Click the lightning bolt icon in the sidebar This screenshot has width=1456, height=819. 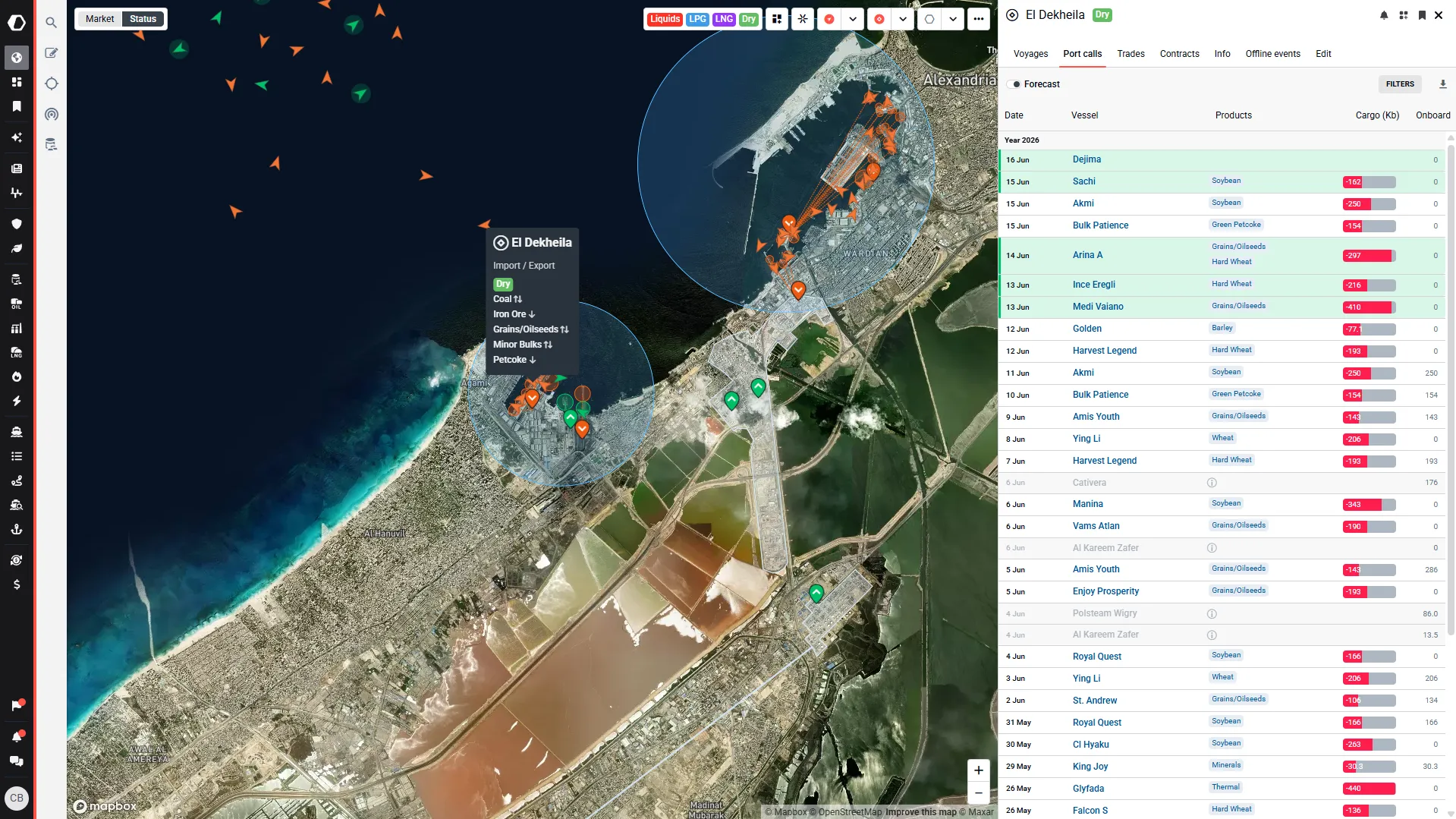click(17, 401)
